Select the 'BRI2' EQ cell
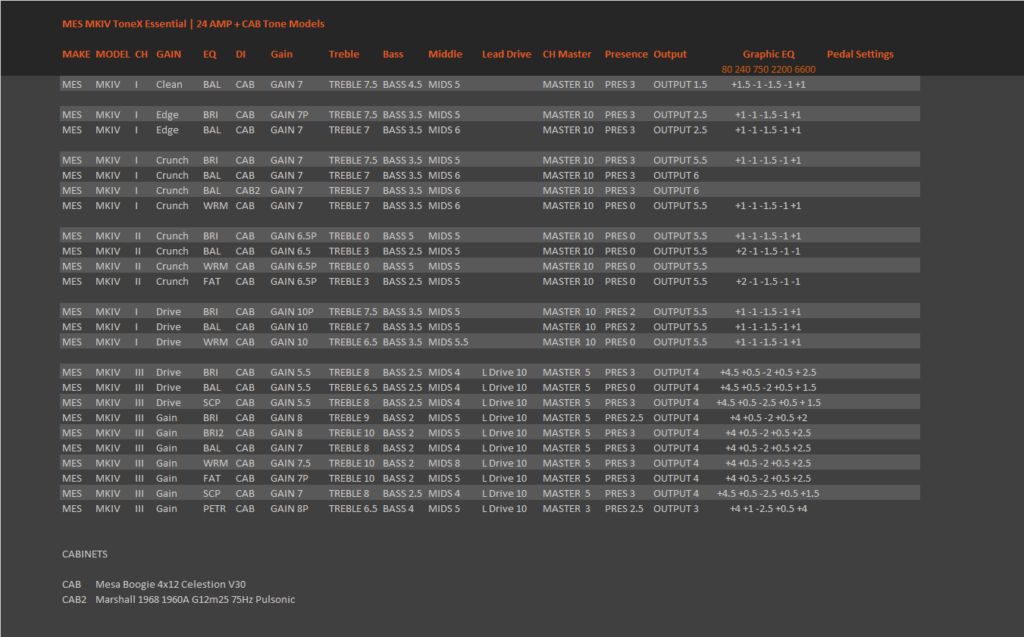Screen dimensions: 1024x637 pyautogui.click(x=213, y=433)
